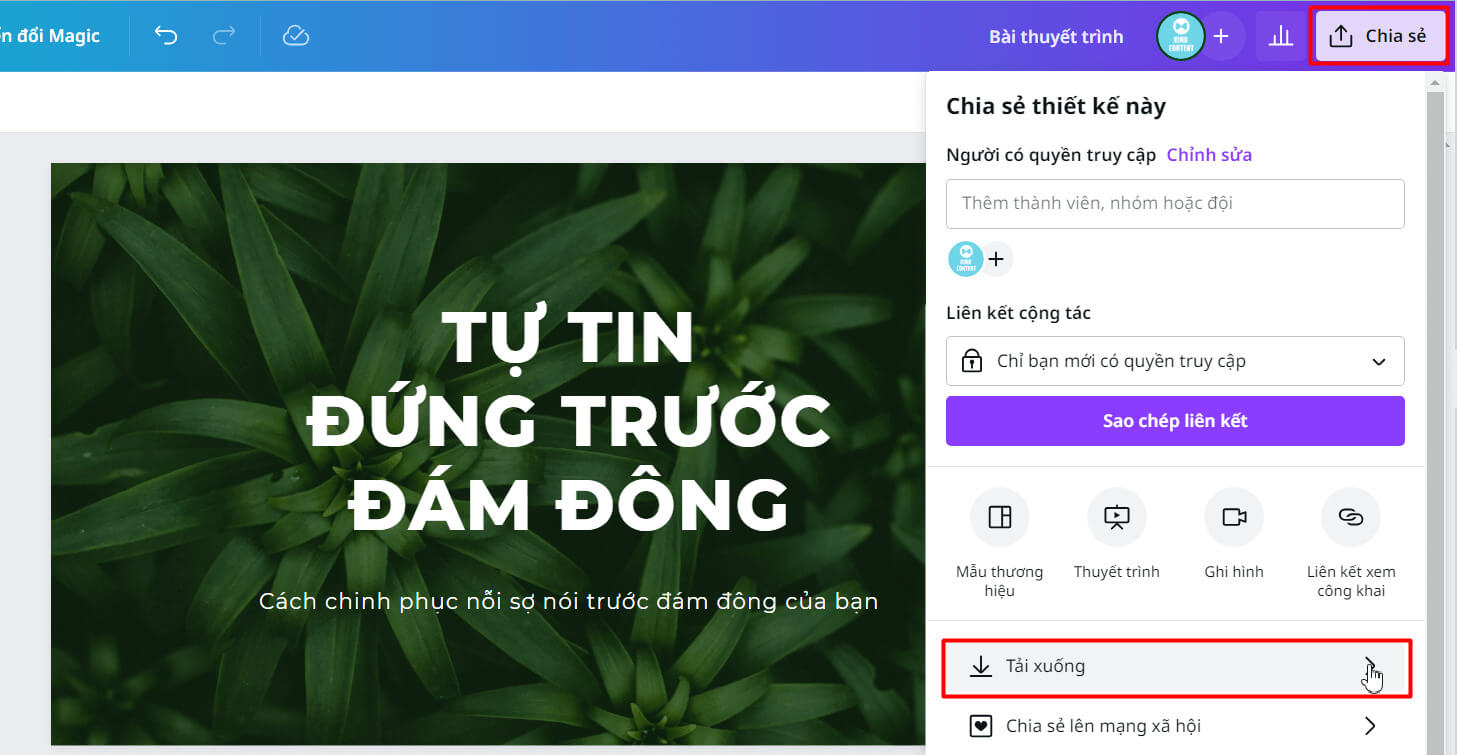This screenshot has width=1457, height=755.
Task: Select the Ghi hình recording icon
Action: click(1234, 517)
